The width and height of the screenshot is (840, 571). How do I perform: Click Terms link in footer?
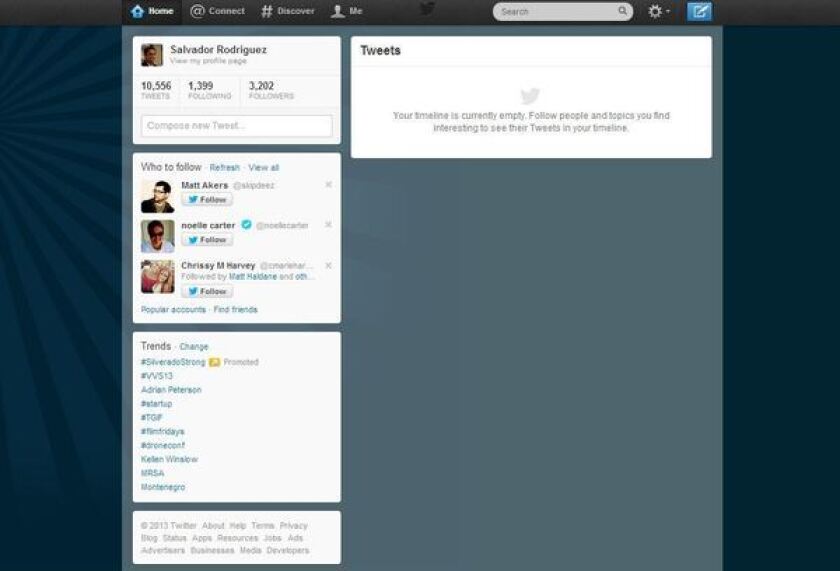[x=262, y=526]
